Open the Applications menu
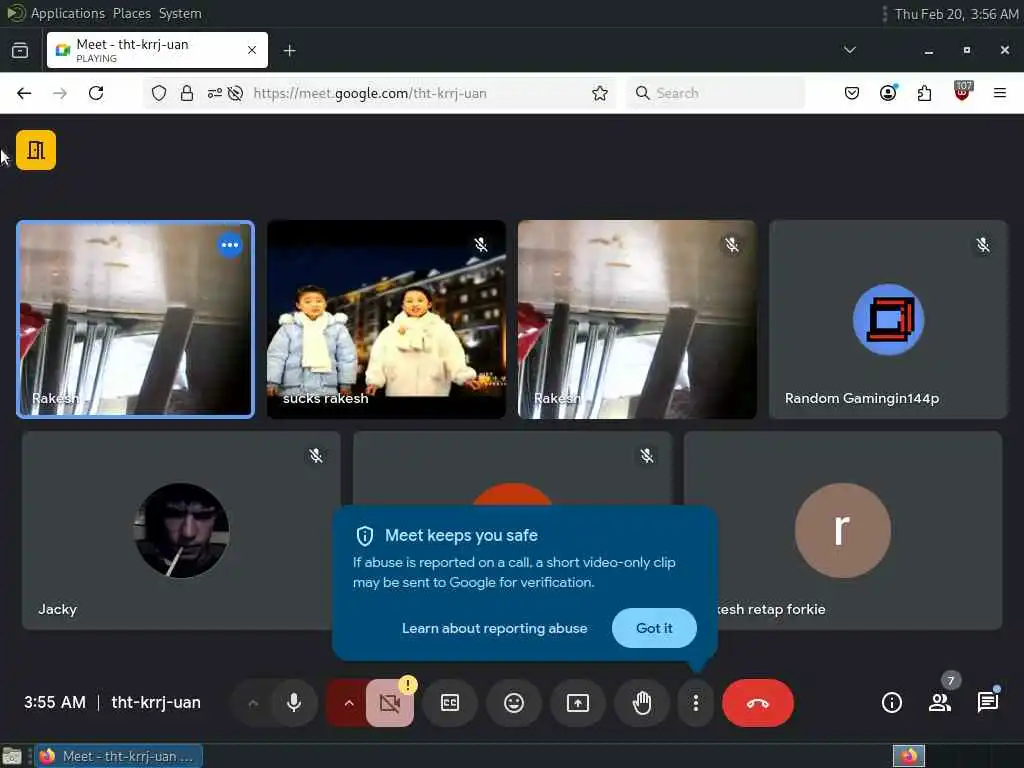 pyautogui.click(x=67, y=13)
